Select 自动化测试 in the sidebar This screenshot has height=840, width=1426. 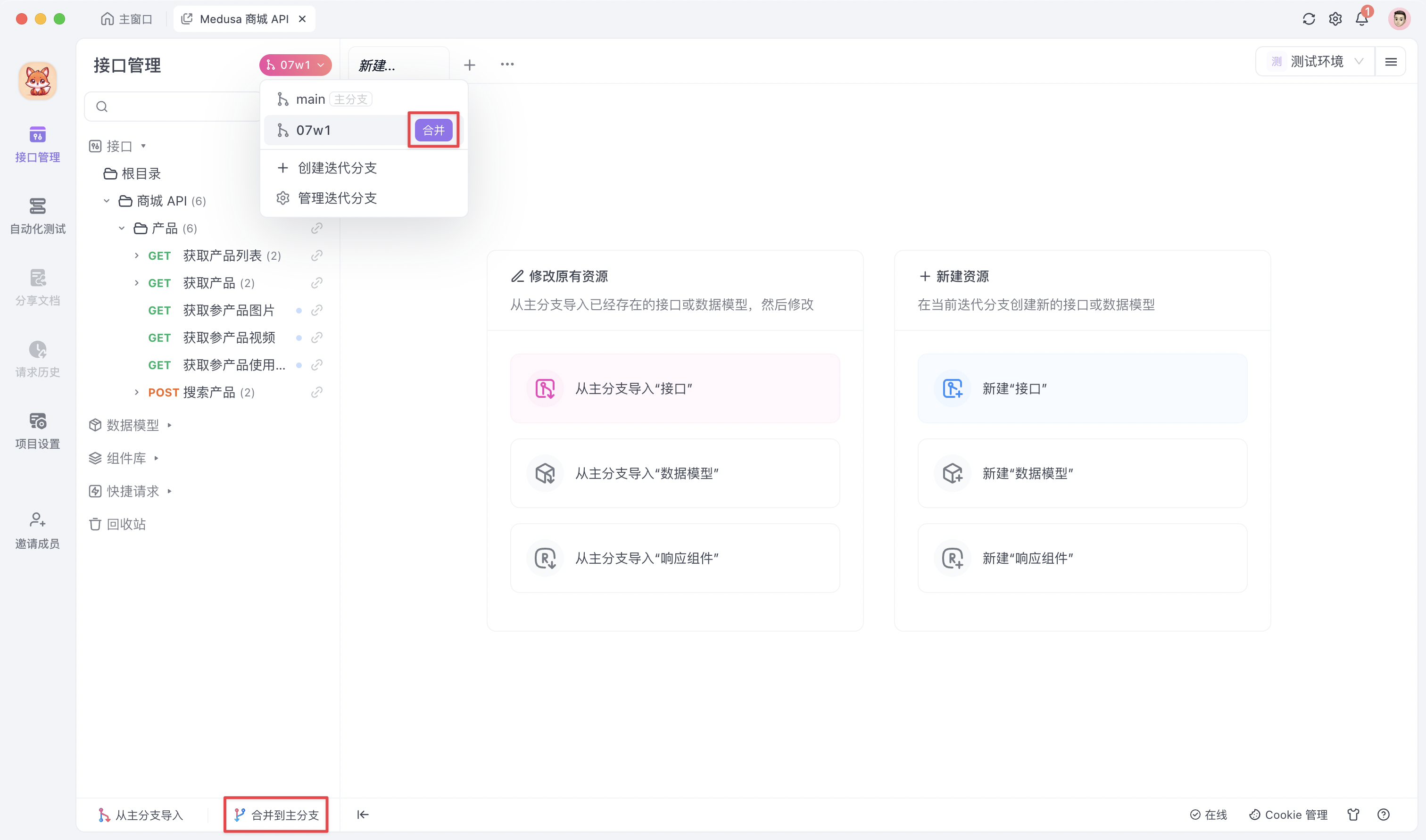point(37,215)
